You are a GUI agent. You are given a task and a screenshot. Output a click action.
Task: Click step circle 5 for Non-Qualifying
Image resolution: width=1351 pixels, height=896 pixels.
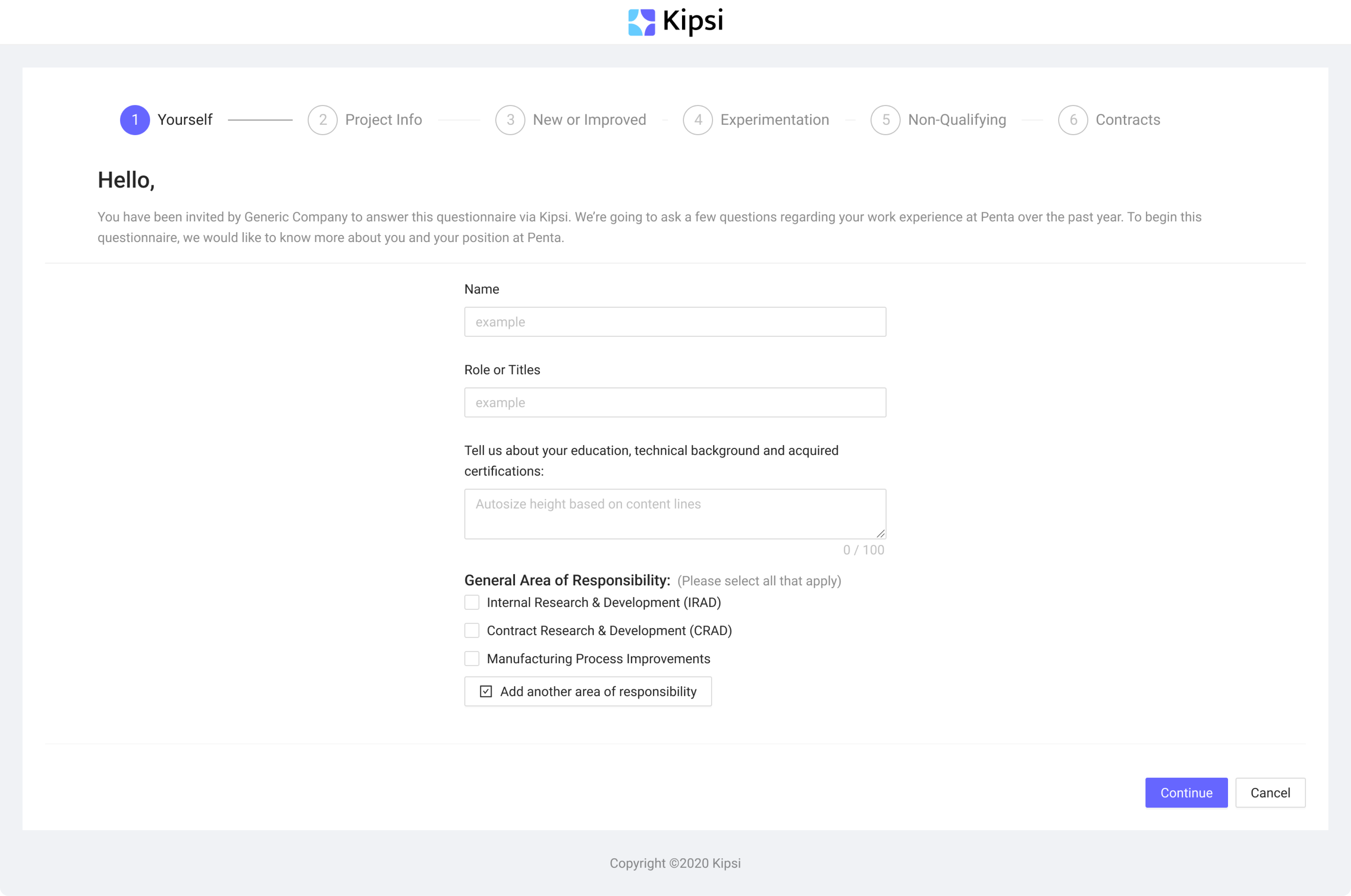(885, 119)
